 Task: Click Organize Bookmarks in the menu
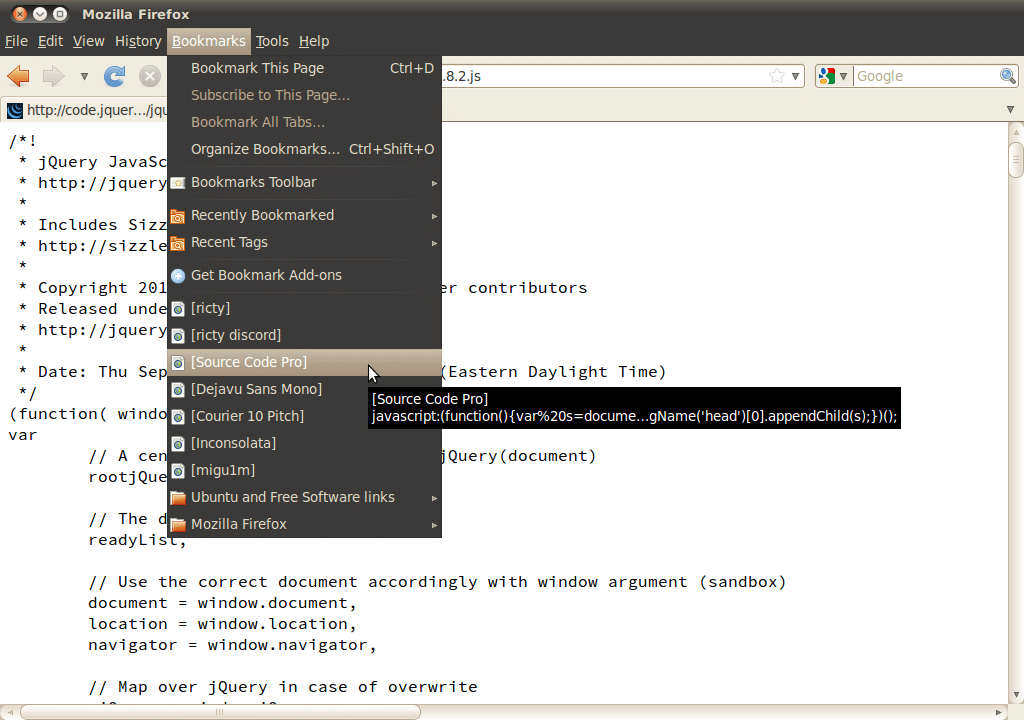262,148
